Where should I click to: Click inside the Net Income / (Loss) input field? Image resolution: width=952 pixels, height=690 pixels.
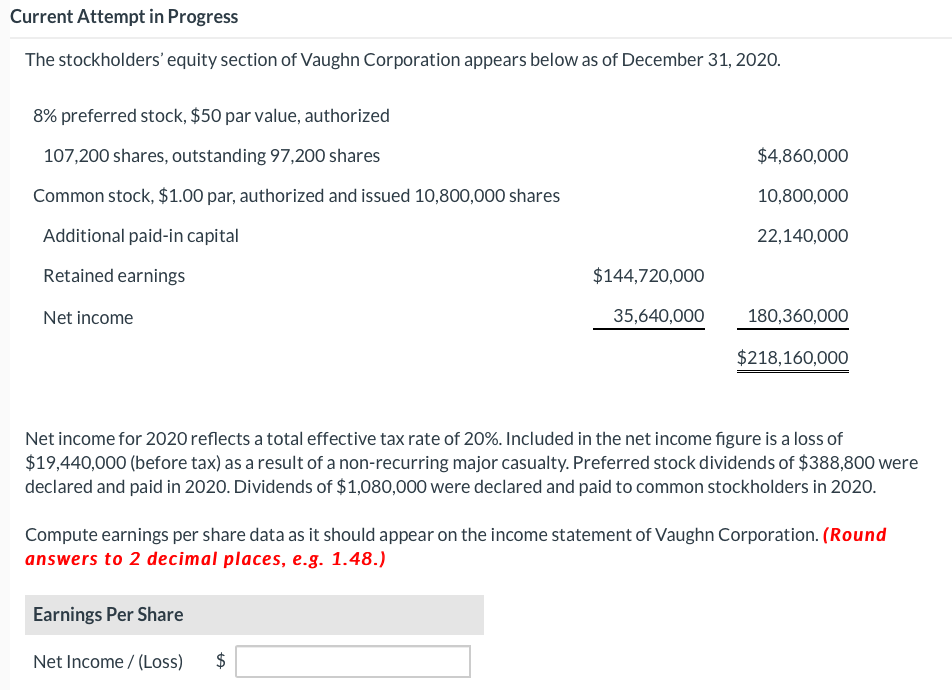[x=352, y=661]
